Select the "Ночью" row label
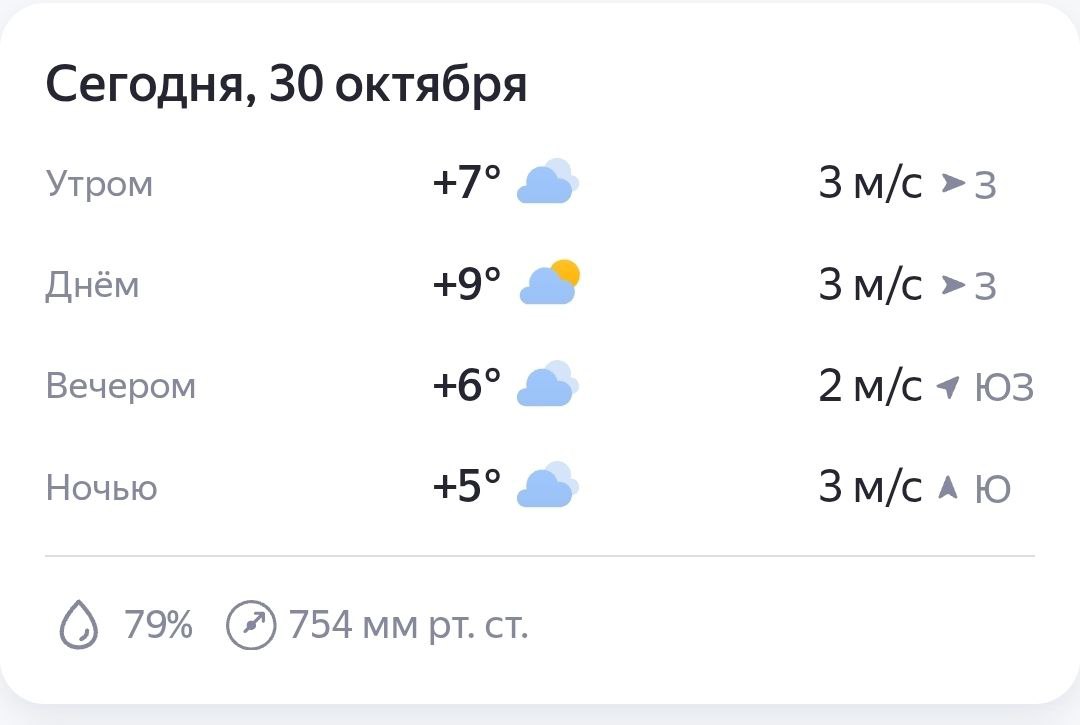Screen dimensions: 1080x725 coord(102,488)
